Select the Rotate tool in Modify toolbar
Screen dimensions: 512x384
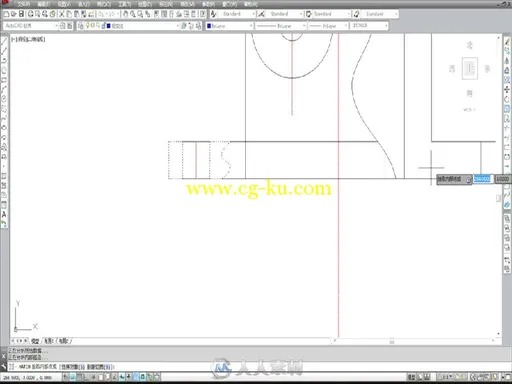click(x=507, y=99)
